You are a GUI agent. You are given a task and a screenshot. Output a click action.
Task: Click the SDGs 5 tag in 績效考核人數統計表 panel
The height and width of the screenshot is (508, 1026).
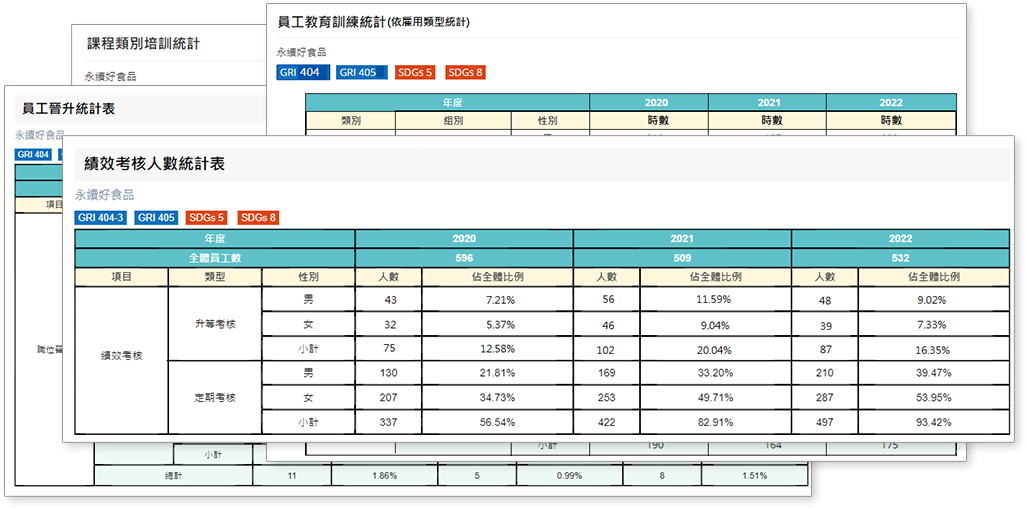[207, 217]
